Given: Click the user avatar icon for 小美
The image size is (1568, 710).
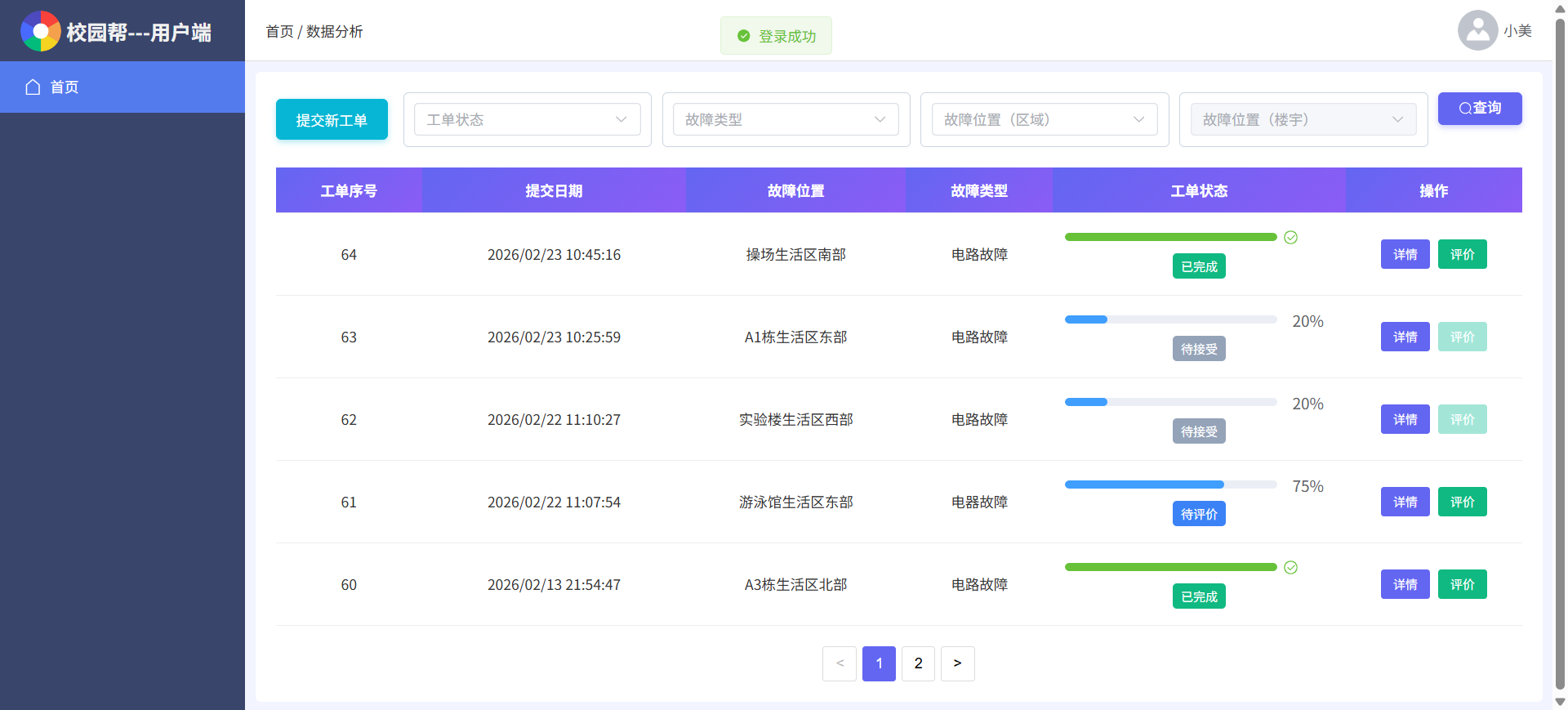Looking at the screenshot, I should point(1477,30).
